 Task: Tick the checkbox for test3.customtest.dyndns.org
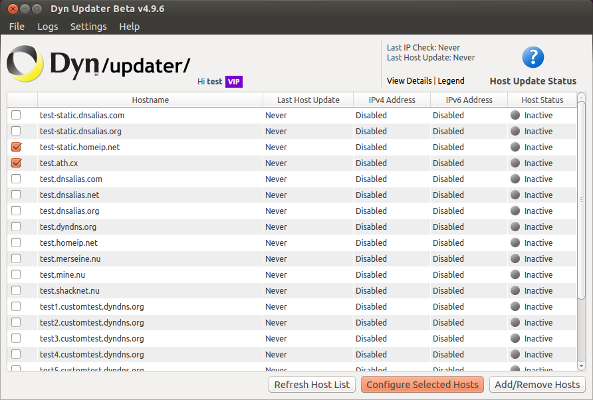(x=16, y=338)
